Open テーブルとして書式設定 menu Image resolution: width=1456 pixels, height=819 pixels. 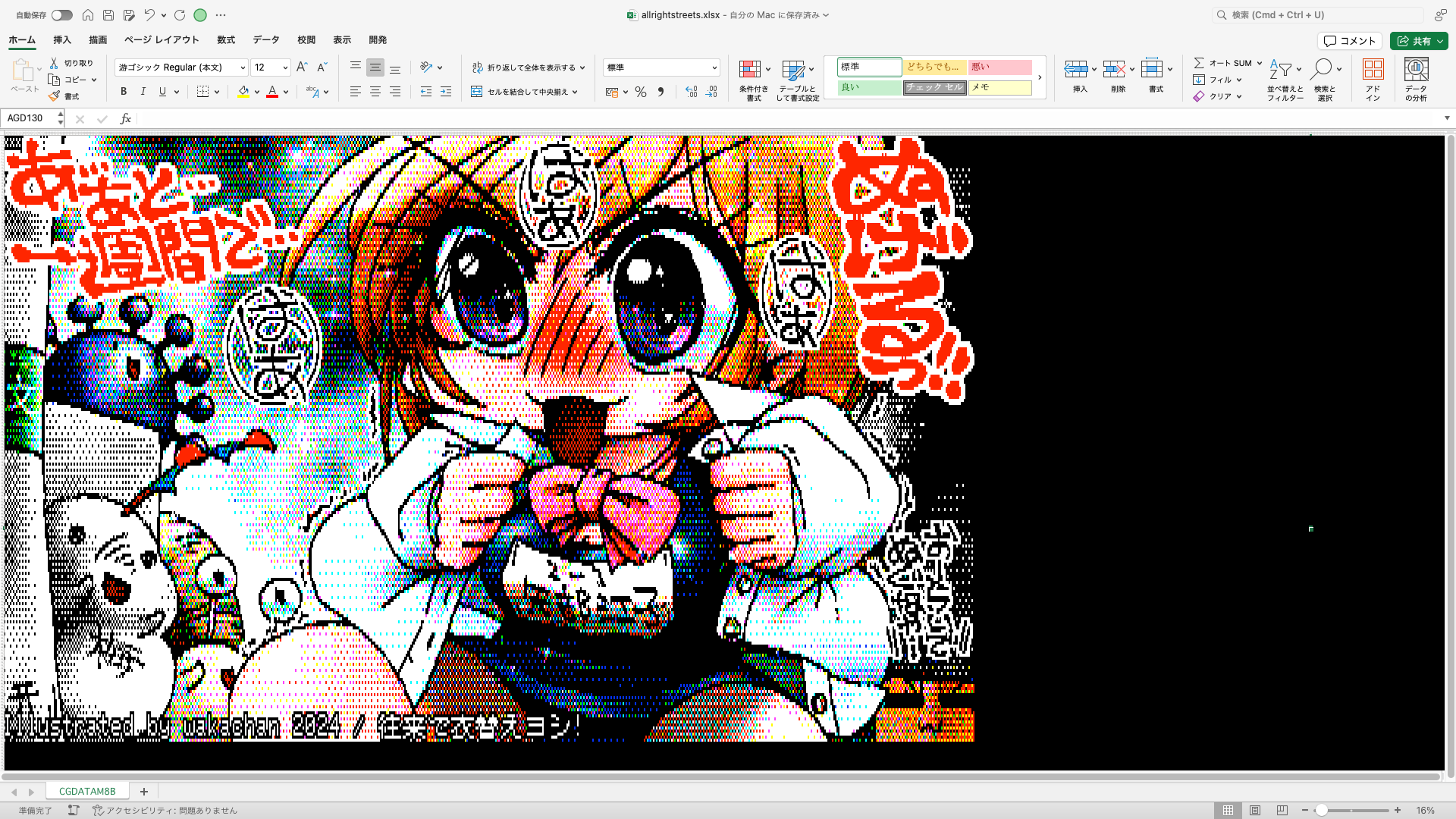(x=797, y=80)
